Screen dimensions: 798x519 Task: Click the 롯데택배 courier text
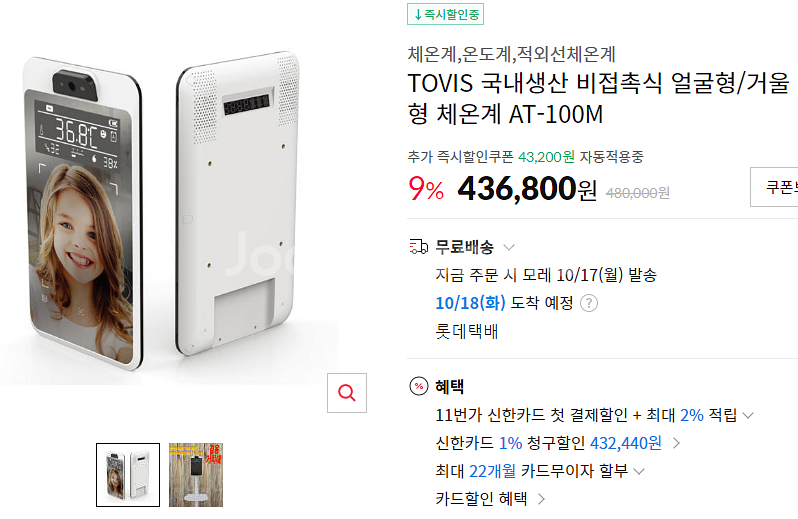tap(468, 331)
